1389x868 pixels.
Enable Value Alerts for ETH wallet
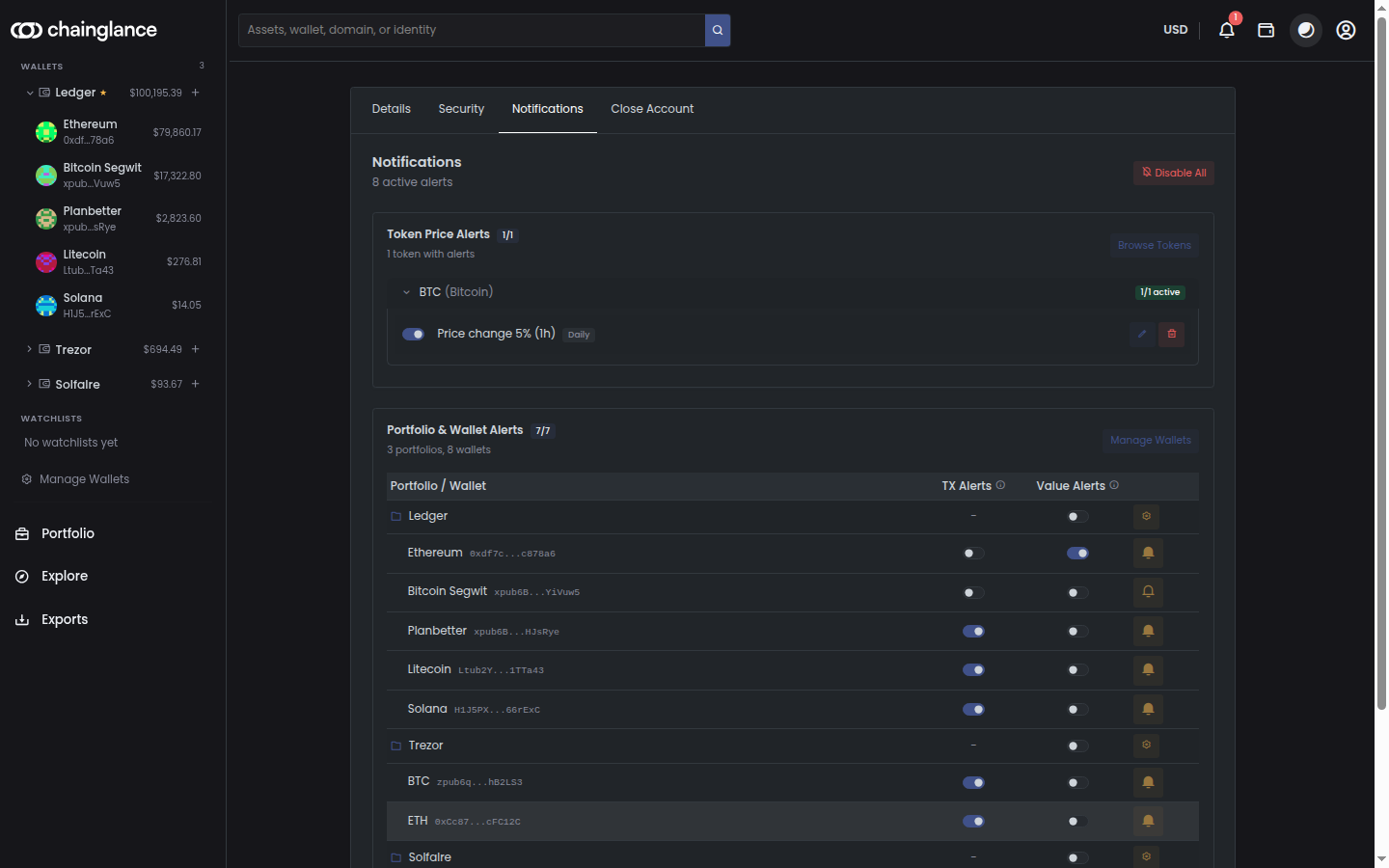(x=1077, y=822)
